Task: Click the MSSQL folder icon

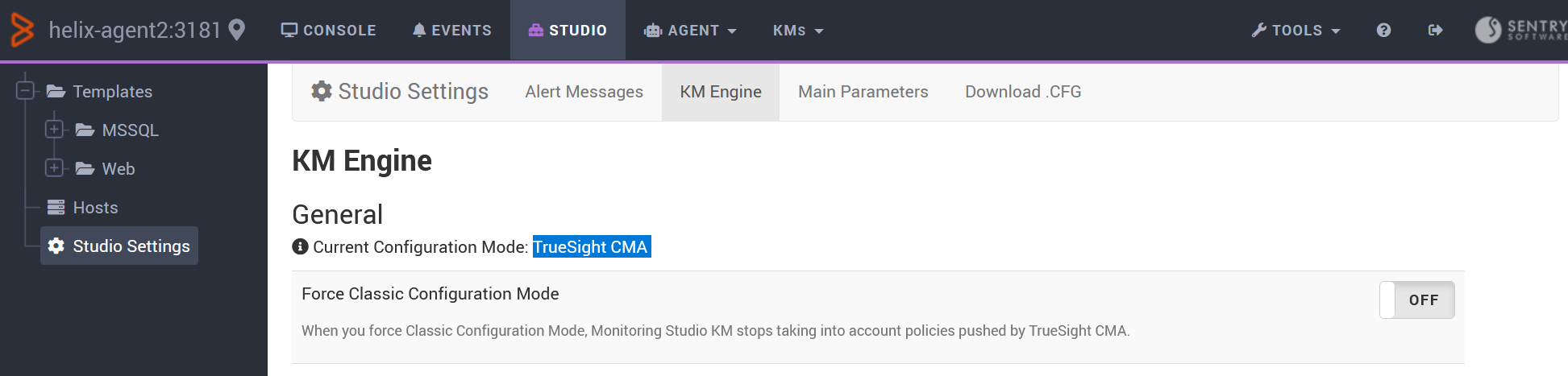Action: pyautogui.click(x=85, y=130)
